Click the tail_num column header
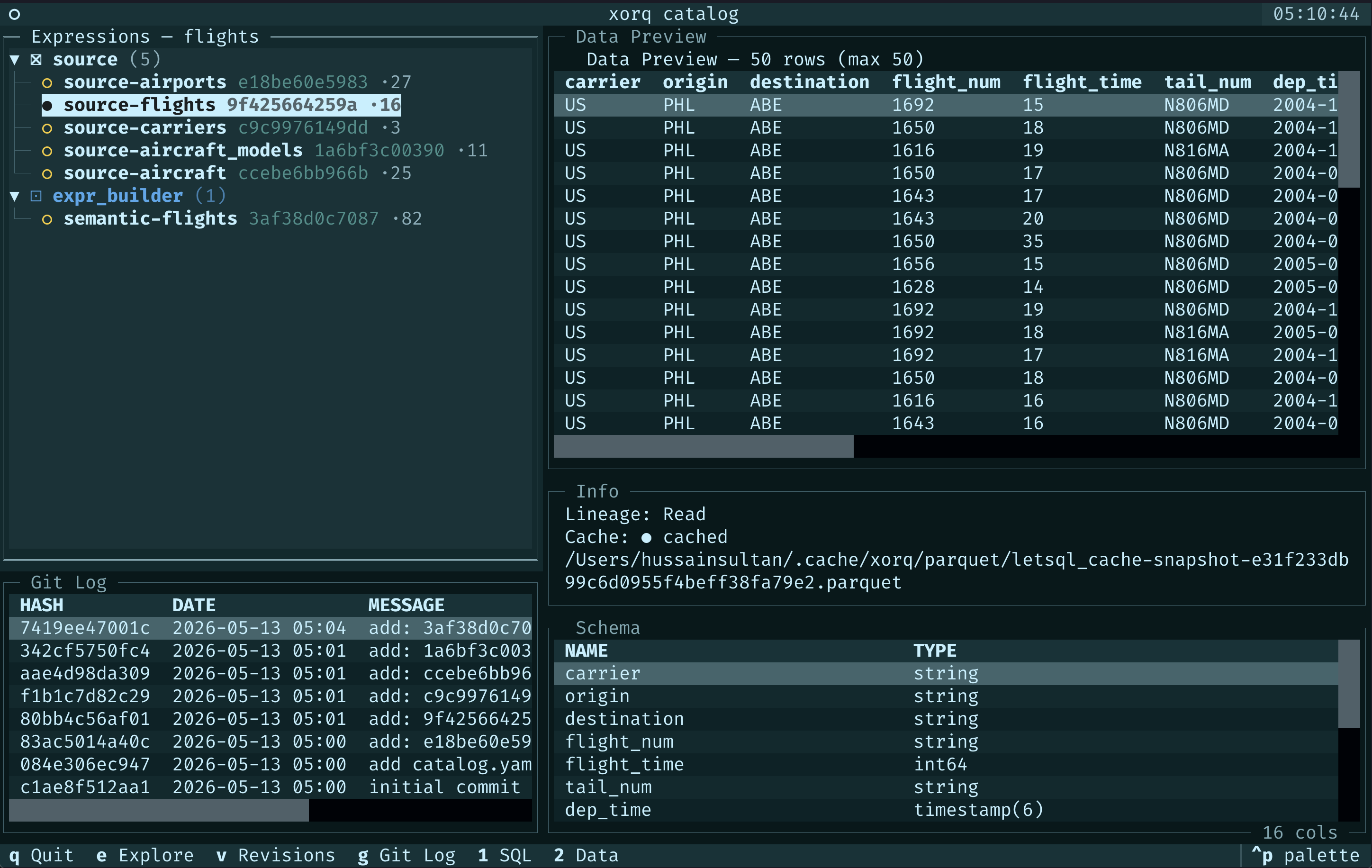 point(1207,82)
